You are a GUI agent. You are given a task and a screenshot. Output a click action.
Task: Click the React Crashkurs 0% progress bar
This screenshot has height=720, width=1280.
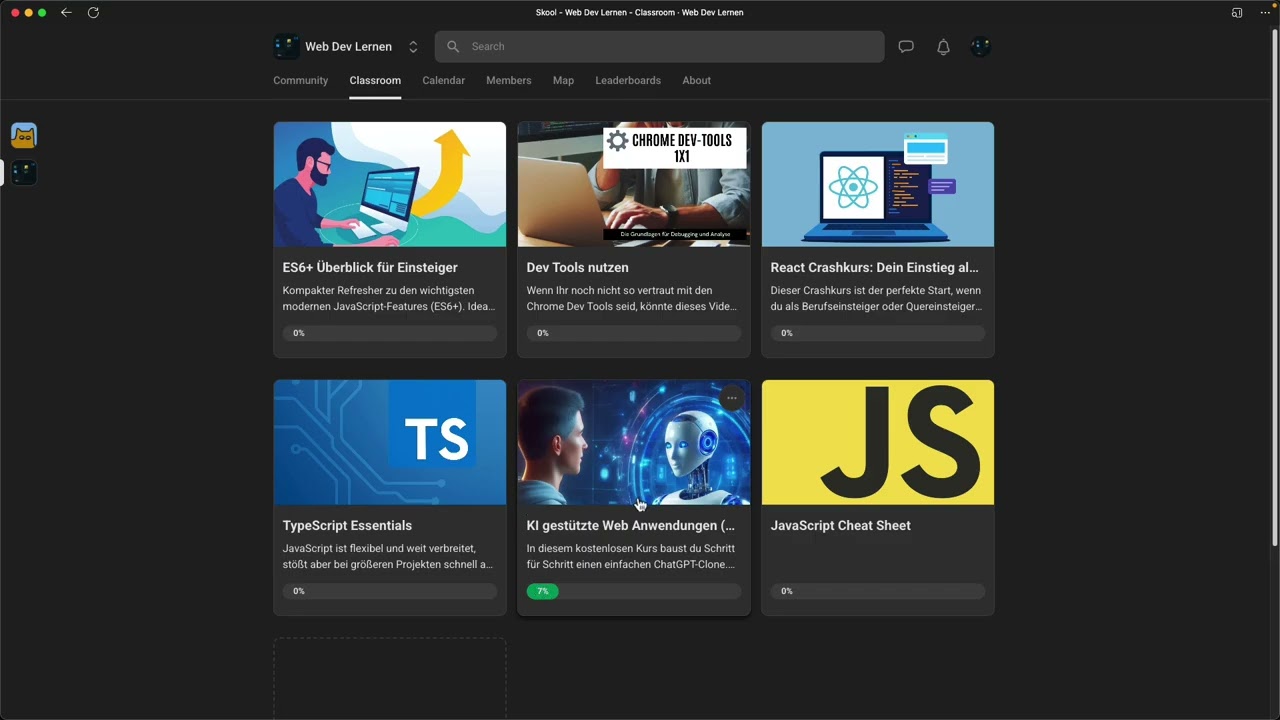coord(878,333)
